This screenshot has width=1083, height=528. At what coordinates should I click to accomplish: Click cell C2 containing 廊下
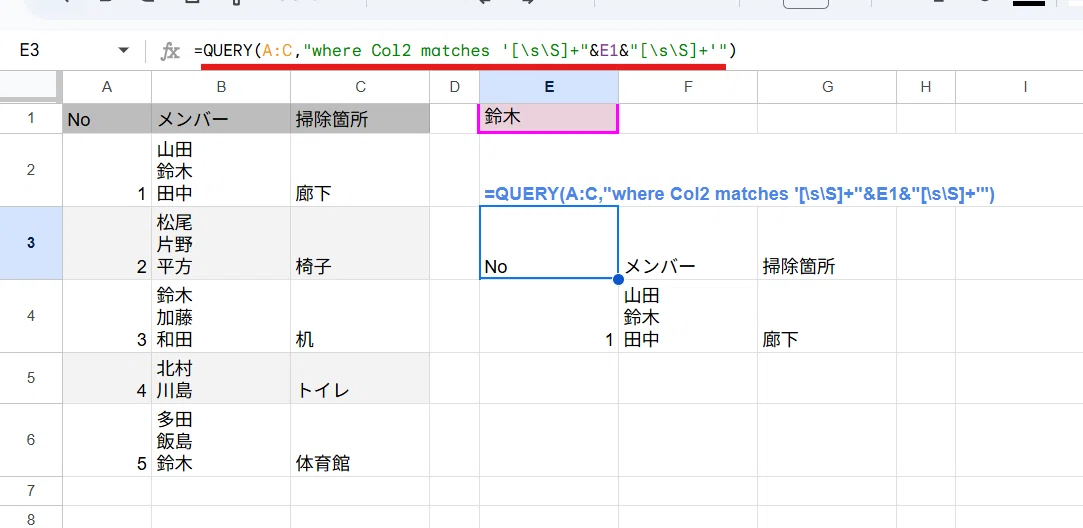[360, 170]
